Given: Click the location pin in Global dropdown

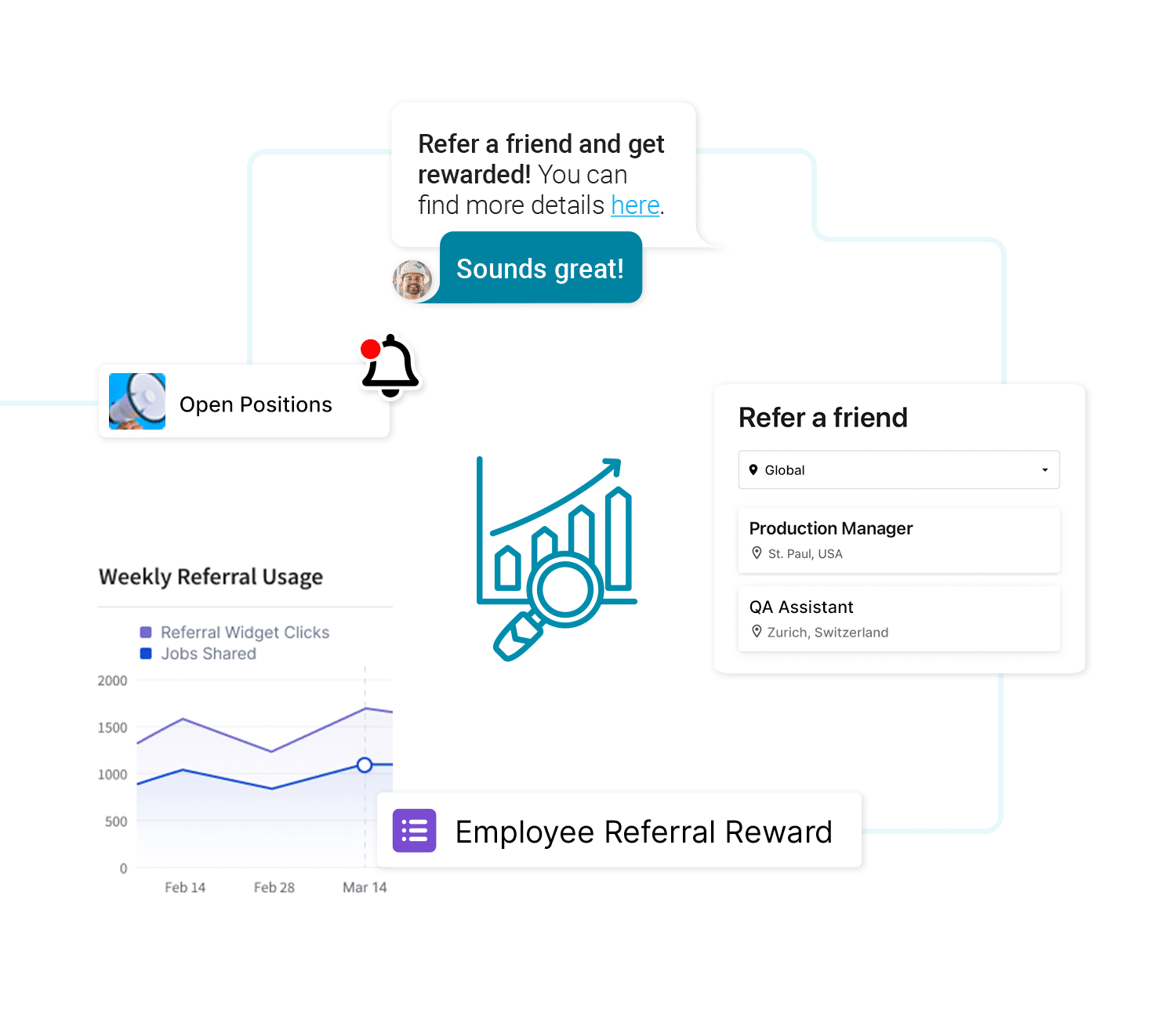Looking at the screenshot, I should coord(753,470).
